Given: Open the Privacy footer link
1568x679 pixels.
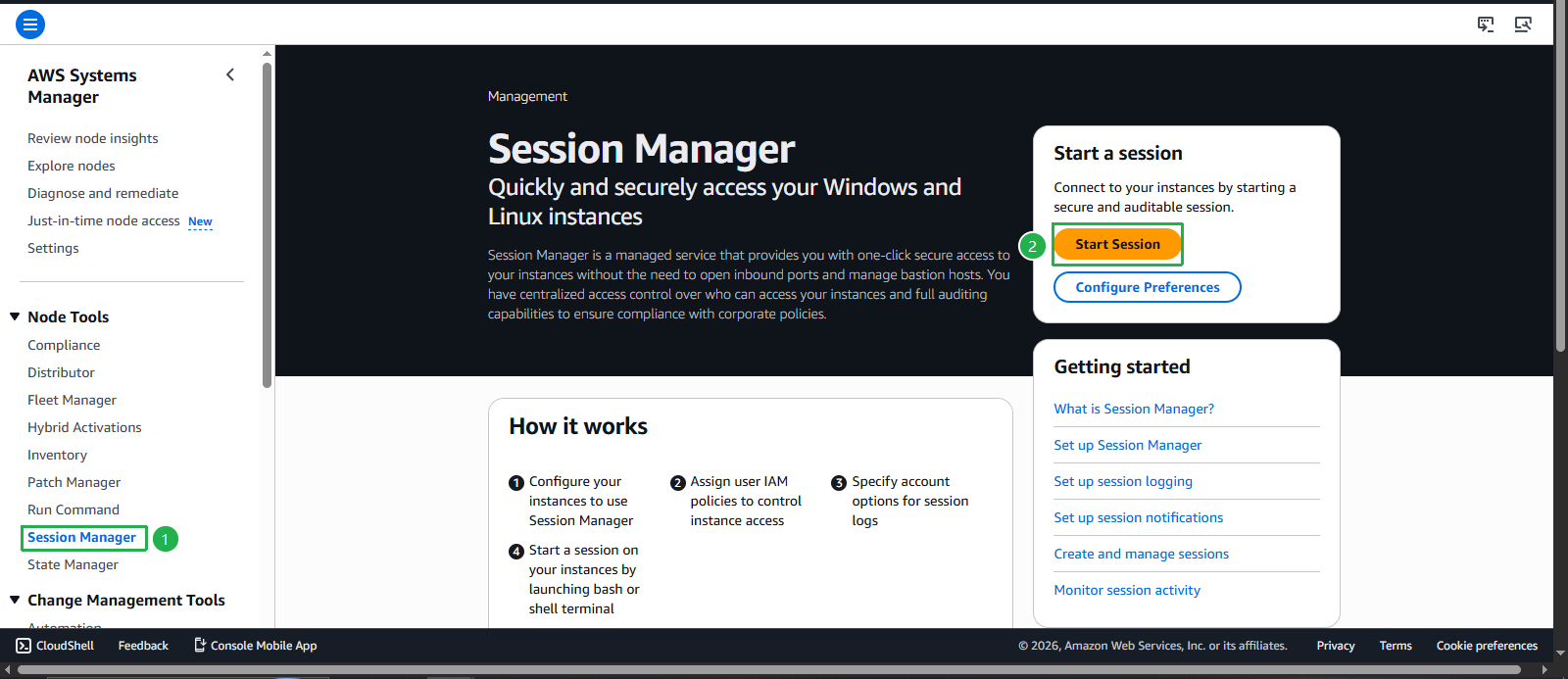Looking at the screenshot, I should [x=1336, y=646].
